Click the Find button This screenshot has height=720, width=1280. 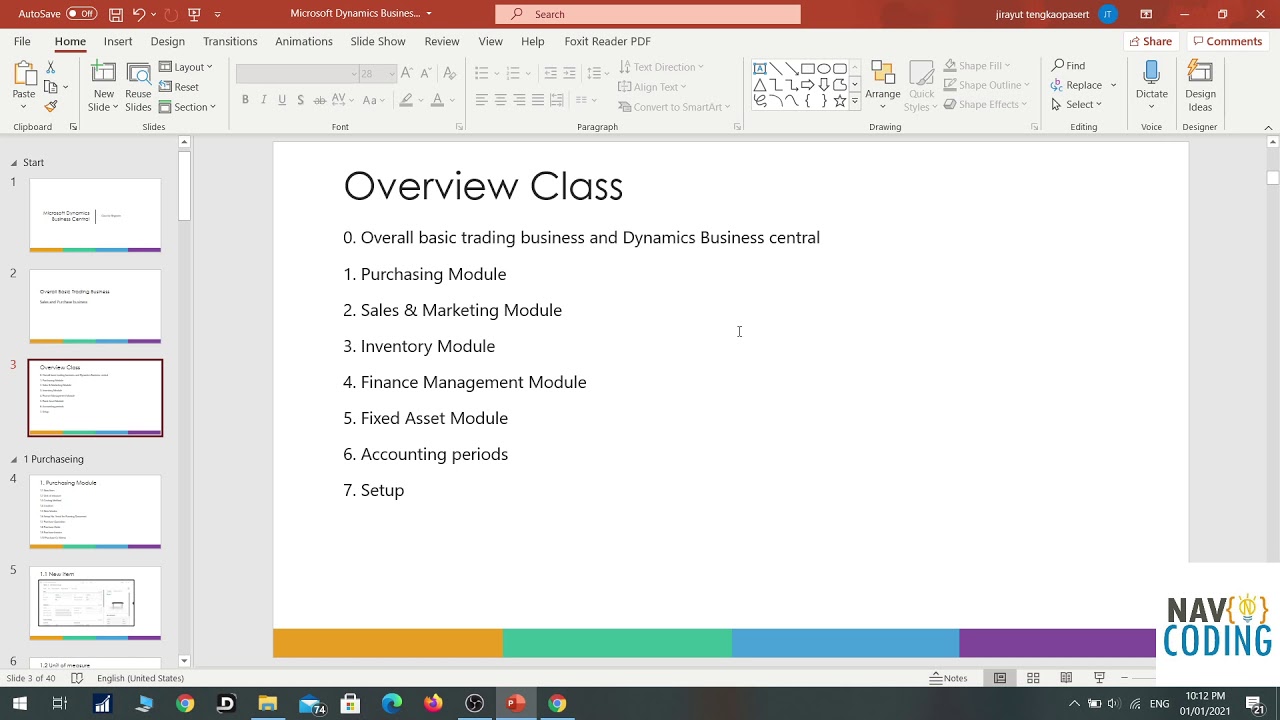pyautogui.click(x=1068, y=66)
